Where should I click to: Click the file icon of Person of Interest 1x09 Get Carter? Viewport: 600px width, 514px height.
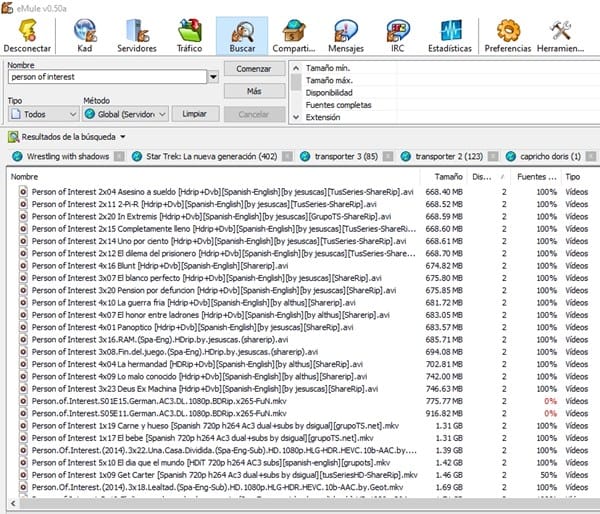tap(23, 475)
